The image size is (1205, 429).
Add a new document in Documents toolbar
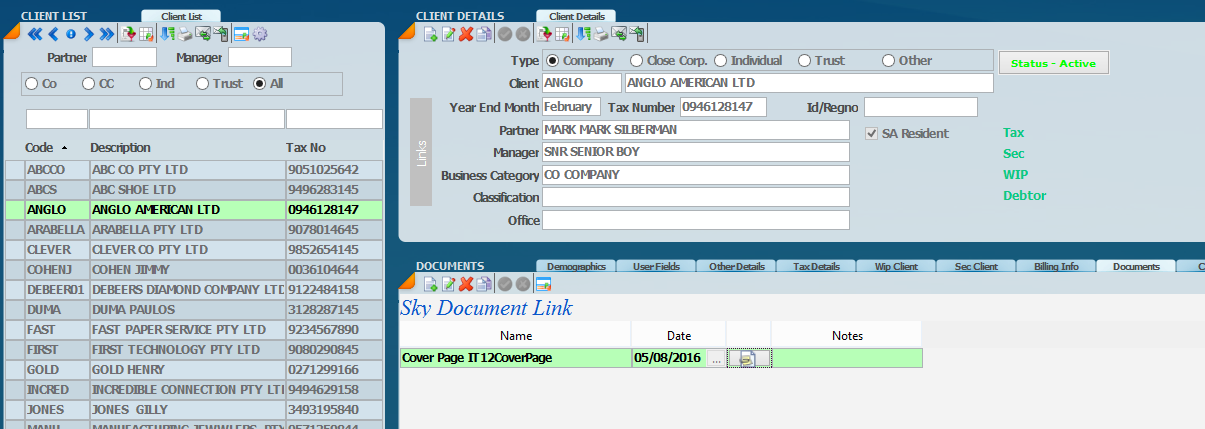tap(430, 285)
